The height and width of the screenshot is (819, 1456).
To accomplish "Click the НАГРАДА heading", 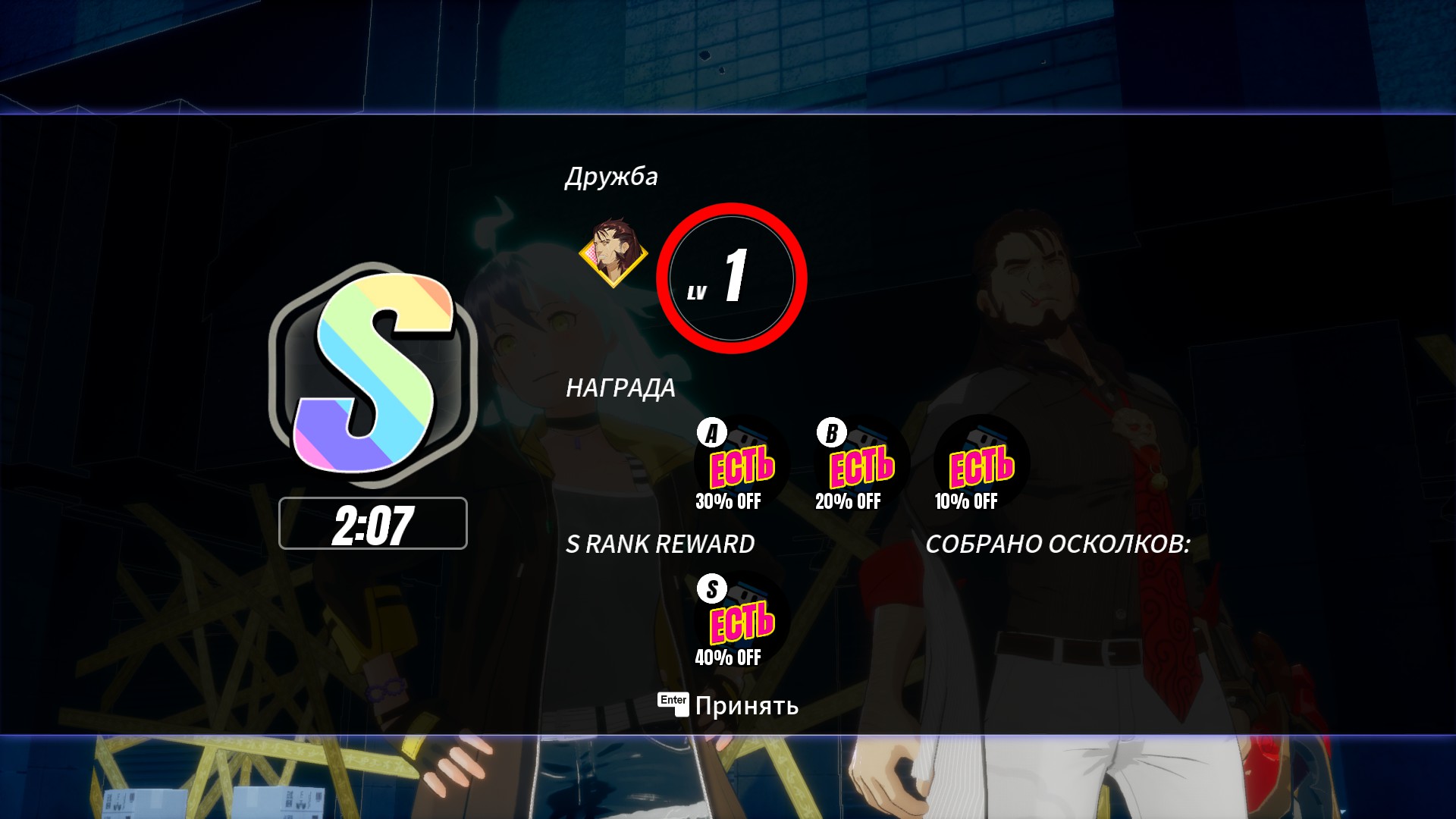I will pos(620,388).
